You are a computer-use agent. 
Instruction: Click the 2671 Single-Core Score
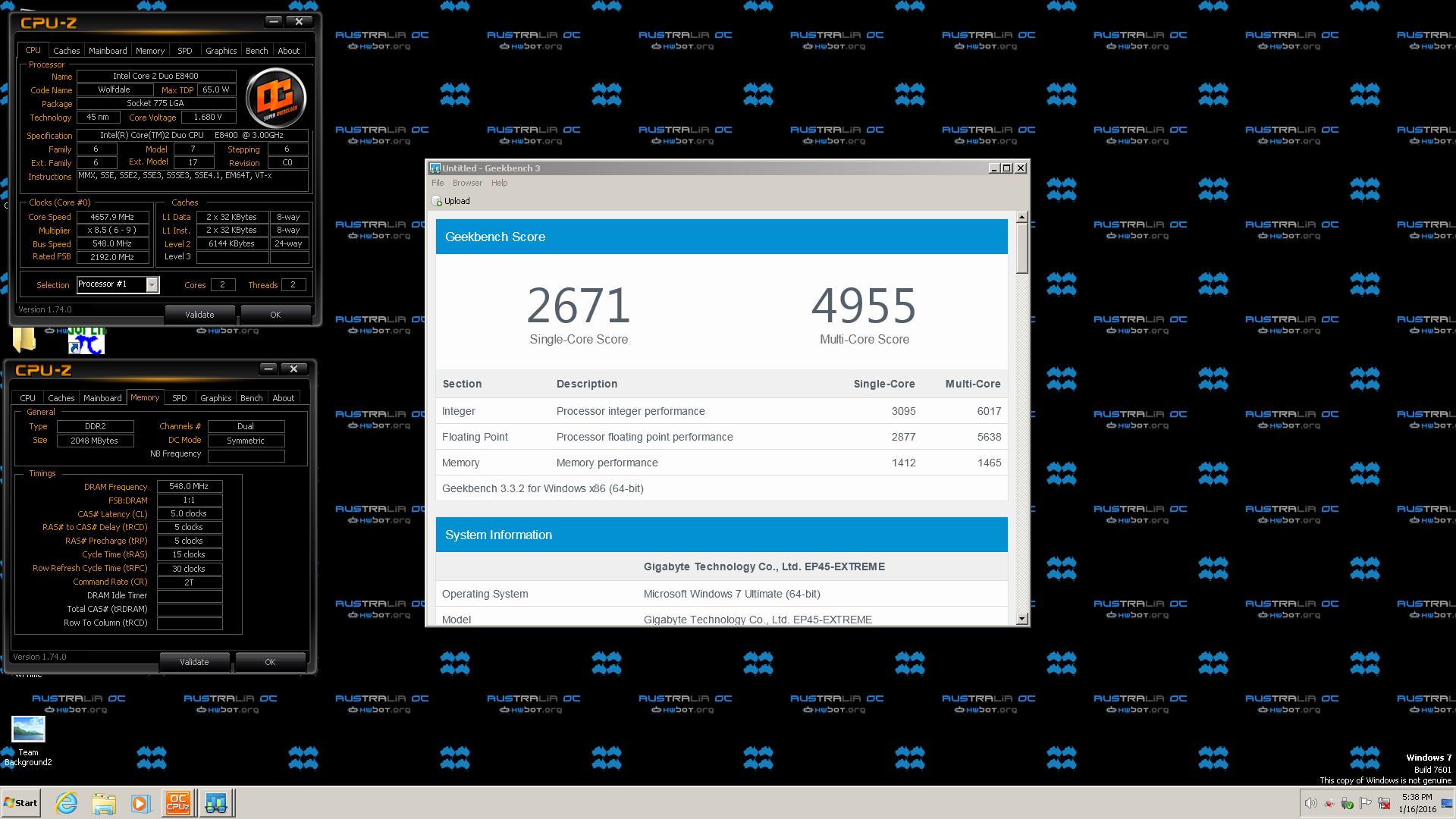[x=579, y=306]
